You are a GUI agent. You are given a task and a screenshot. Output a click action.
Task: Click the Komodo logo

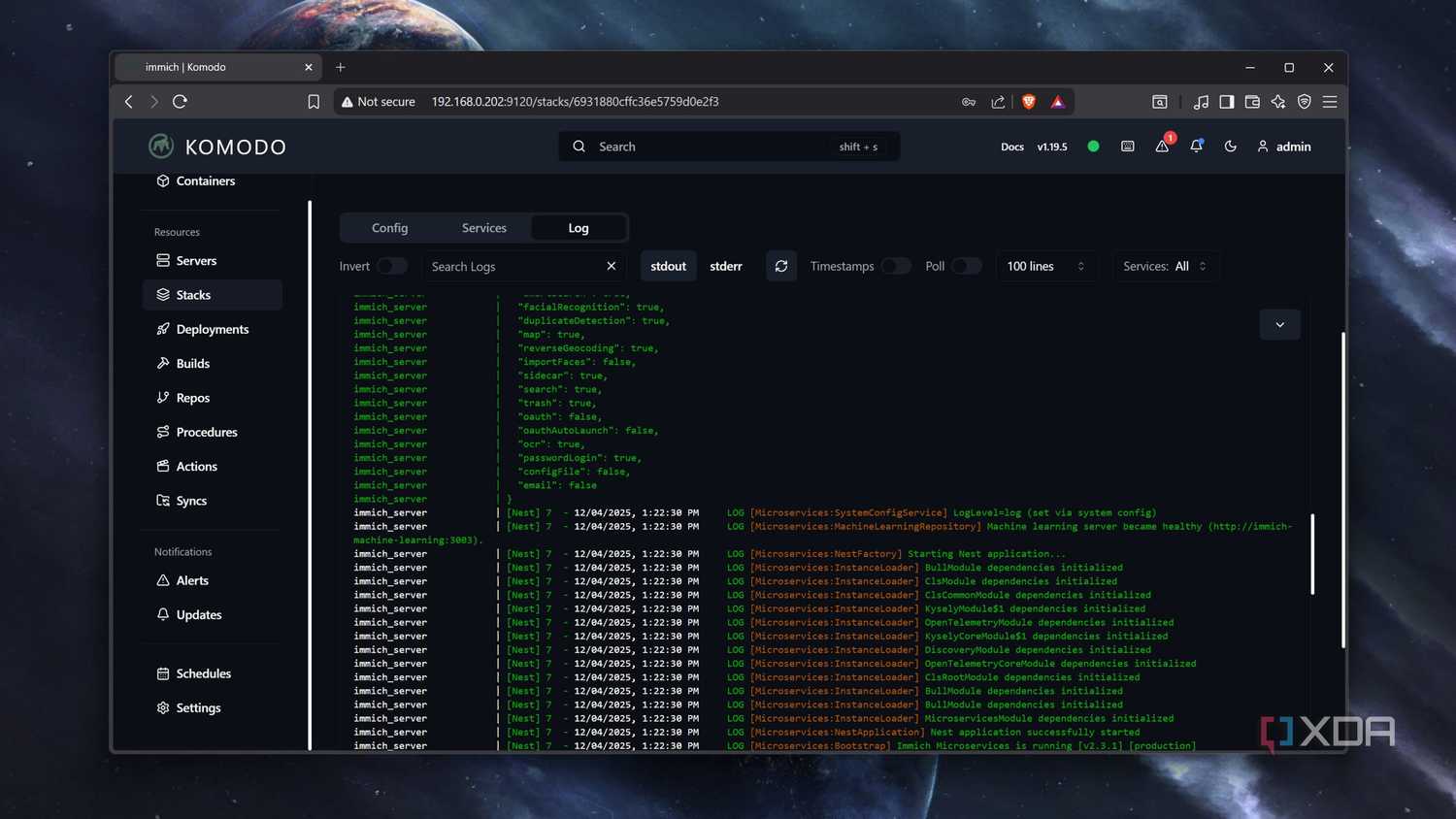[218, 147]
